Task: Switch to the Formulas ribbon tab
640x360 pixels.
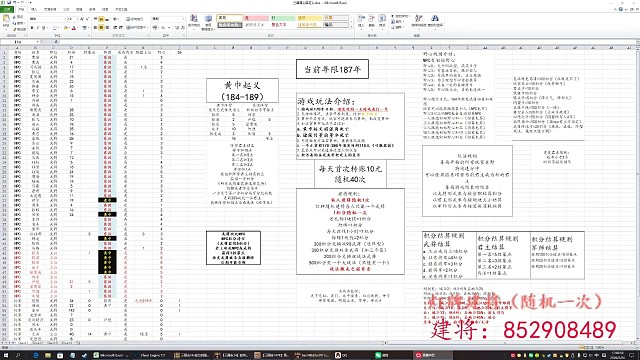Action: (x=66, y=9)
